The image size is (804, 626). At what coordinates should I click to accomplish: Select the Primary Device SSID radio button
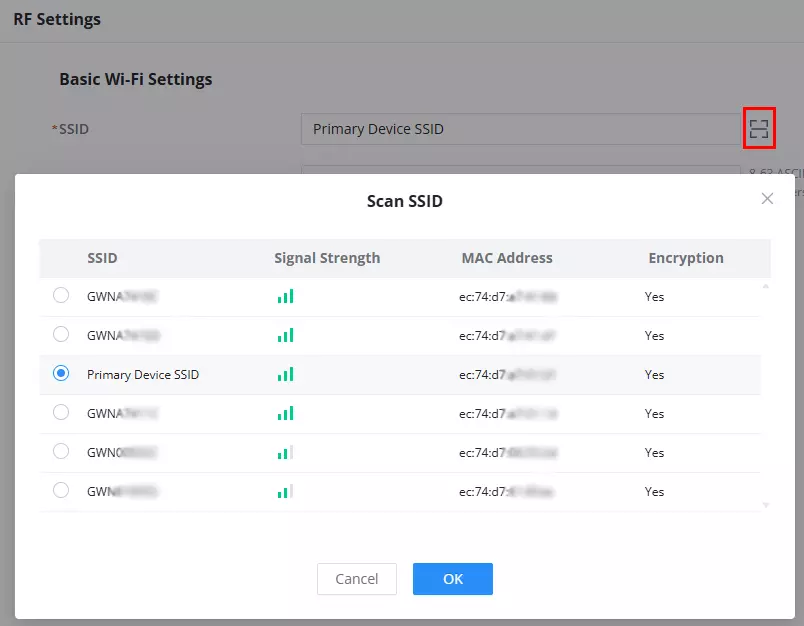tap(61, 373)
